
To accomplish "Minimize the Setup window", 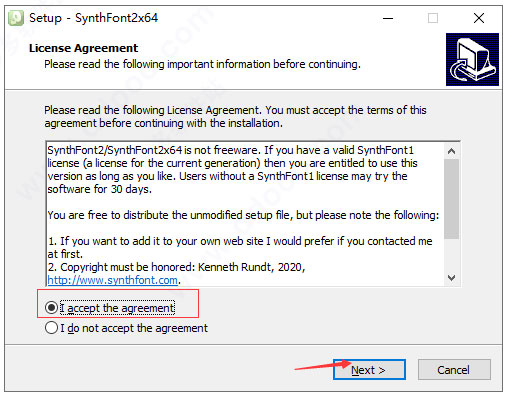I will pyautogui.click(x=388, y=18).
